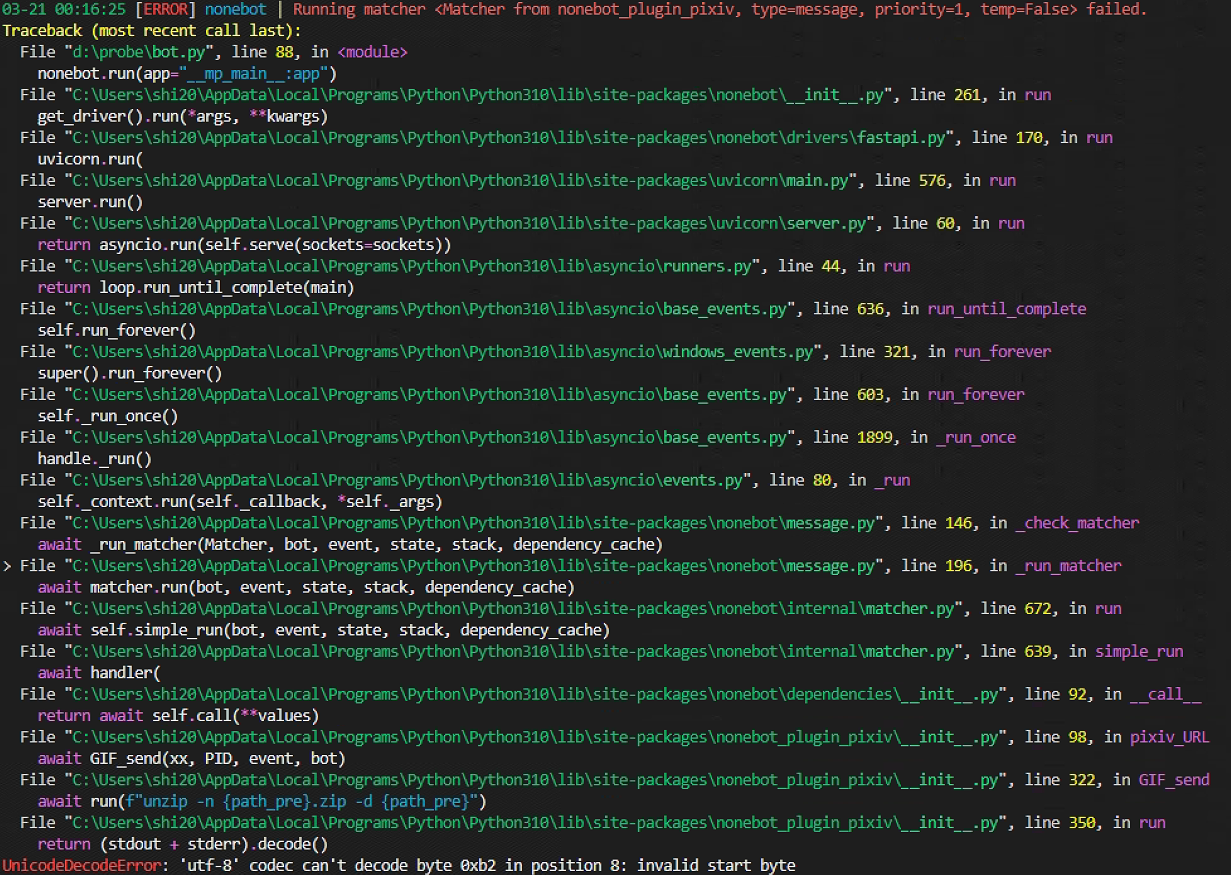
Task: Select the [ERROR] log level tag
Action: pyautogui.click(x=166, y=9)
